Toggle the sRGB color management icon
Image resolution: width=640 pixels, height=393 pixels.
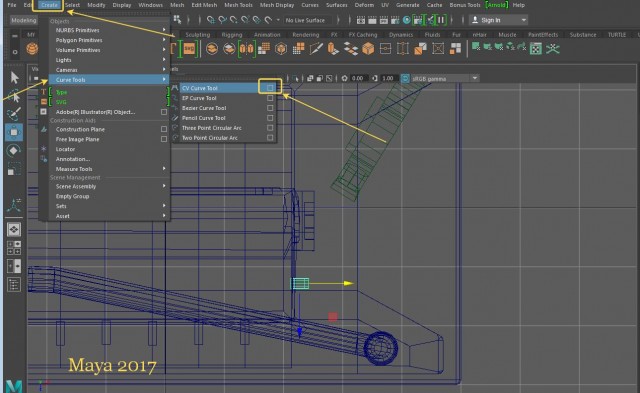coord(405,78)
